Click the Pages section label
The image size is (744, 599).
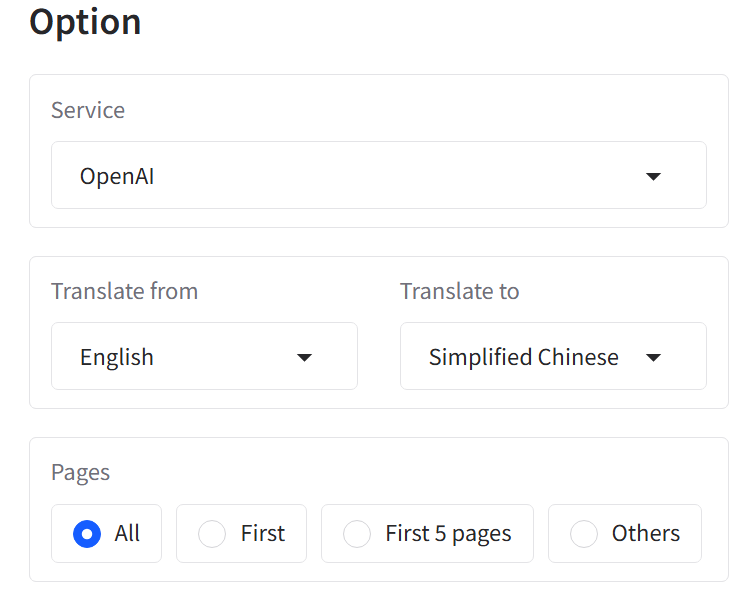click(x=80, y=472)
